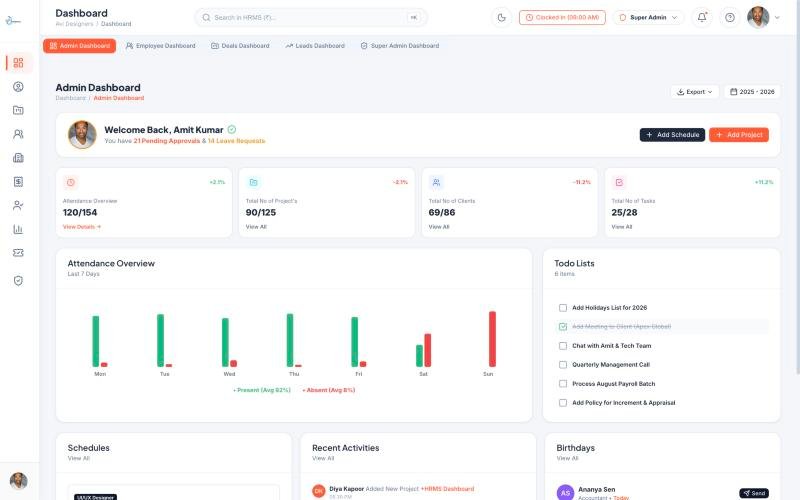This screenshot has width=800, height=500.
Task: Open the employees people sidebar icon
Action: pyautogui.click(x=18, y=134)
